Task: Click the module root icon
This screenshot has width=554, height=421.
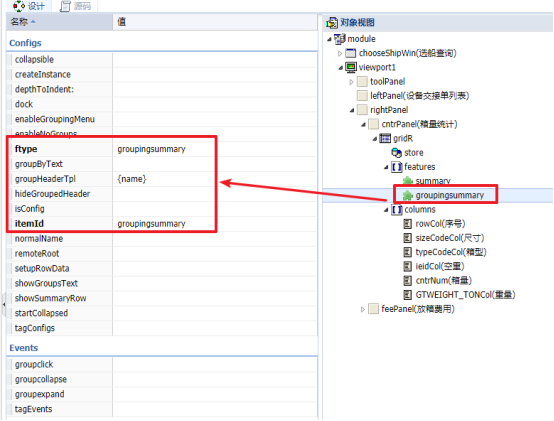Action: click(340, 39)
